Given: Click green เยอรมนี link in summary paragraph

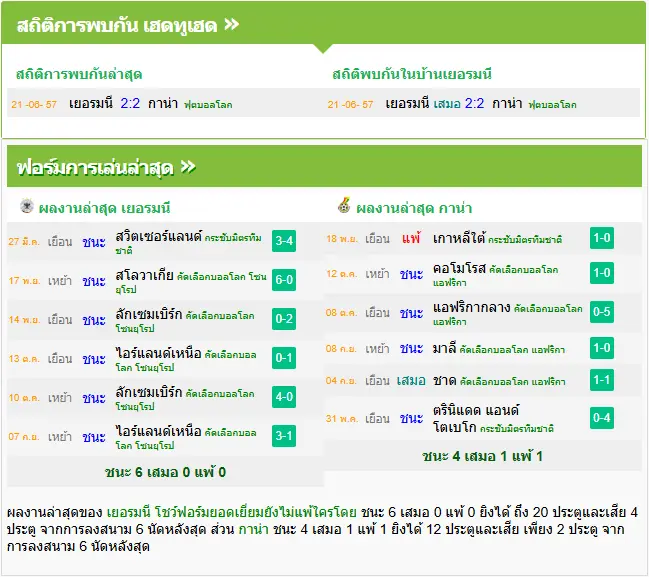Looking at the screenshot, I should (128, 512).
